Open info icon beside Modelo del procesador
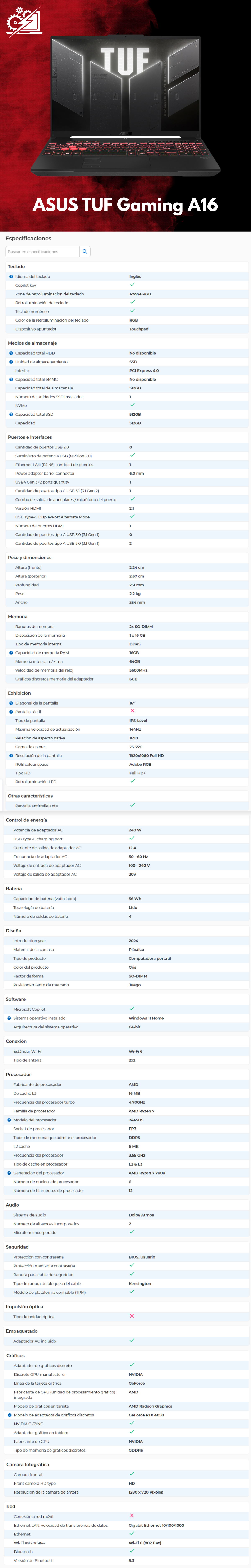The height and width of the screenshot is (1568, 251). [x=9, y=1120]
